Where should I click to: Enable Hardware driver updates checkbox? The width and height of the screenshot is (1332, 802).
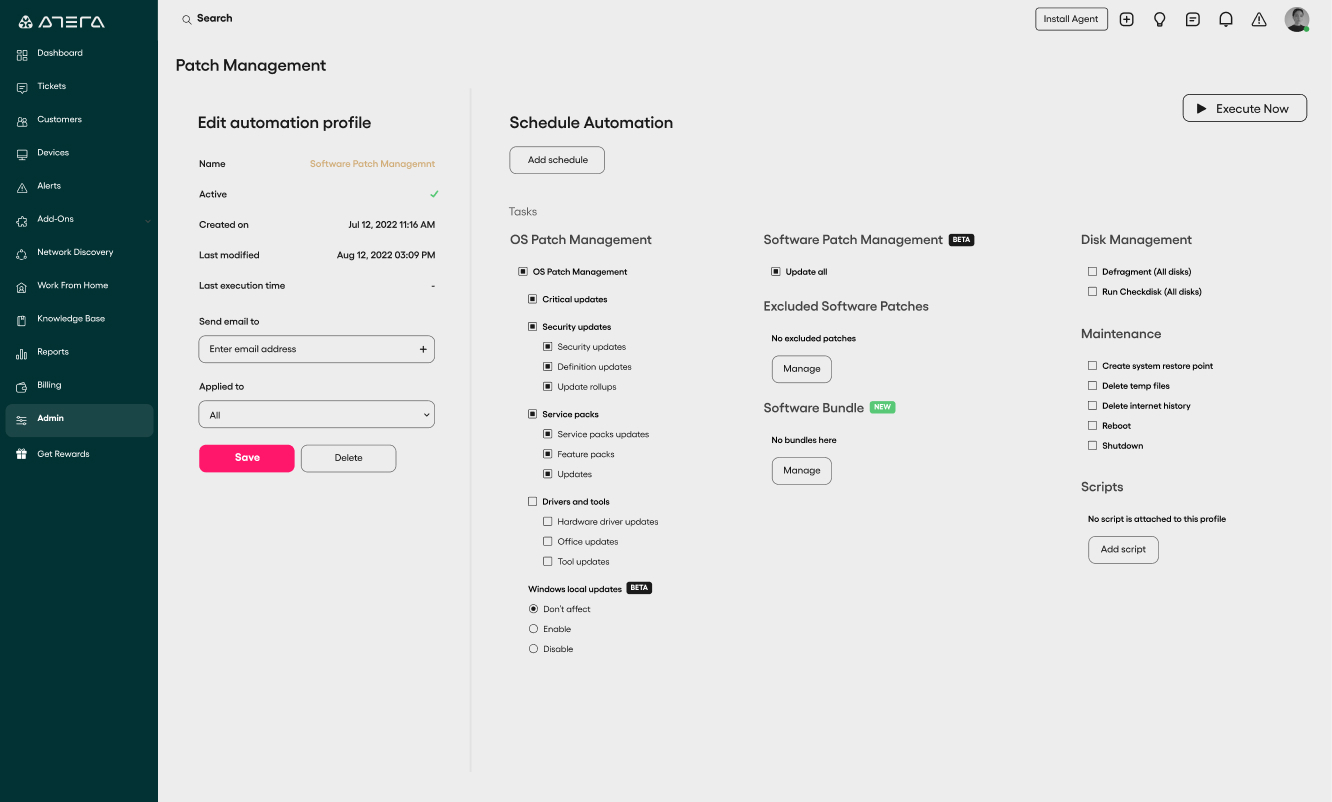[548, 522]
